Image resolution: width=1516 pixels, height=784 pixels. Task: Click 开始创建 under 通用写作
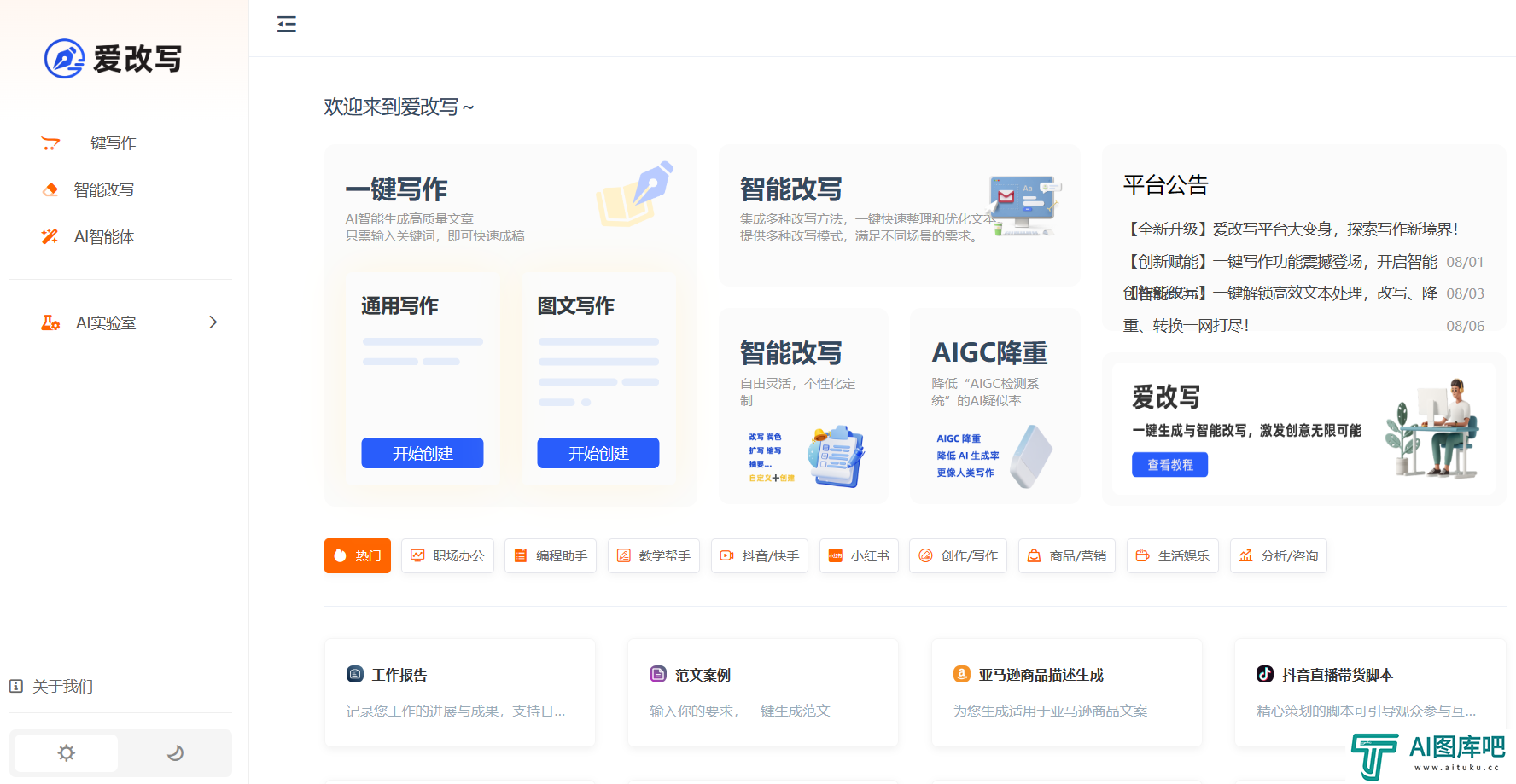pos(423,453)
